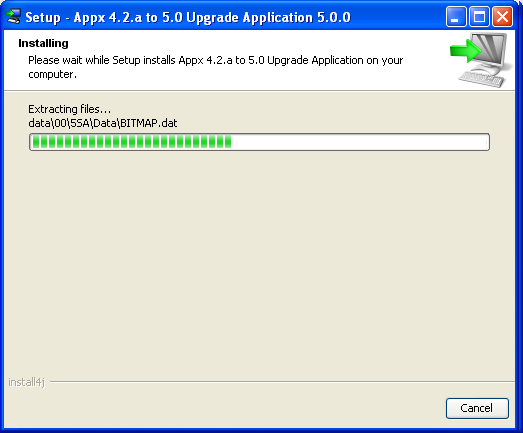Click the computer with green arrow installer graphic
Screen dimensions: 523x433
[x=480, y=60]
